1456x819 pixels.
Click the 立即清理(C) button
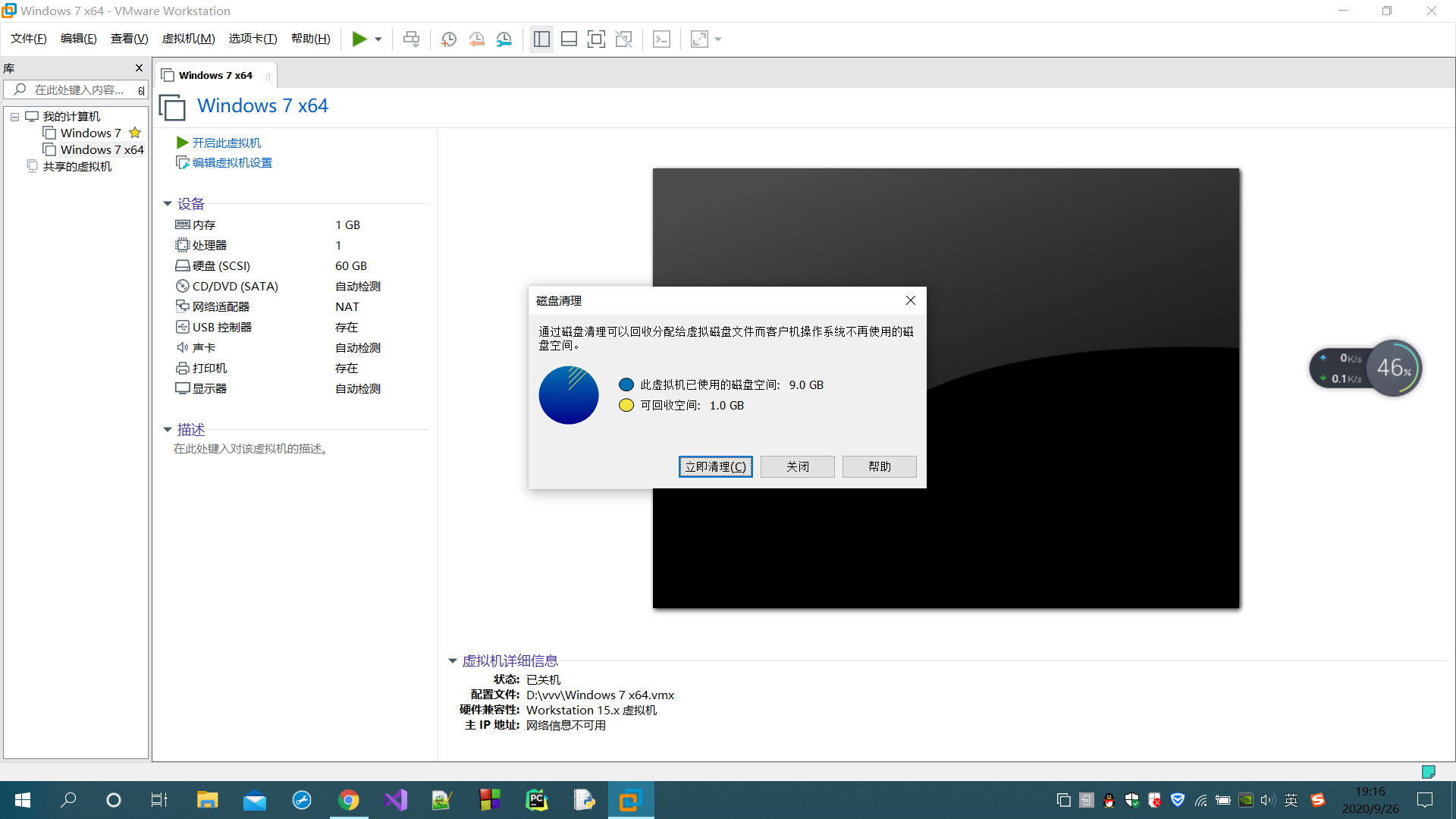[715, 466]
